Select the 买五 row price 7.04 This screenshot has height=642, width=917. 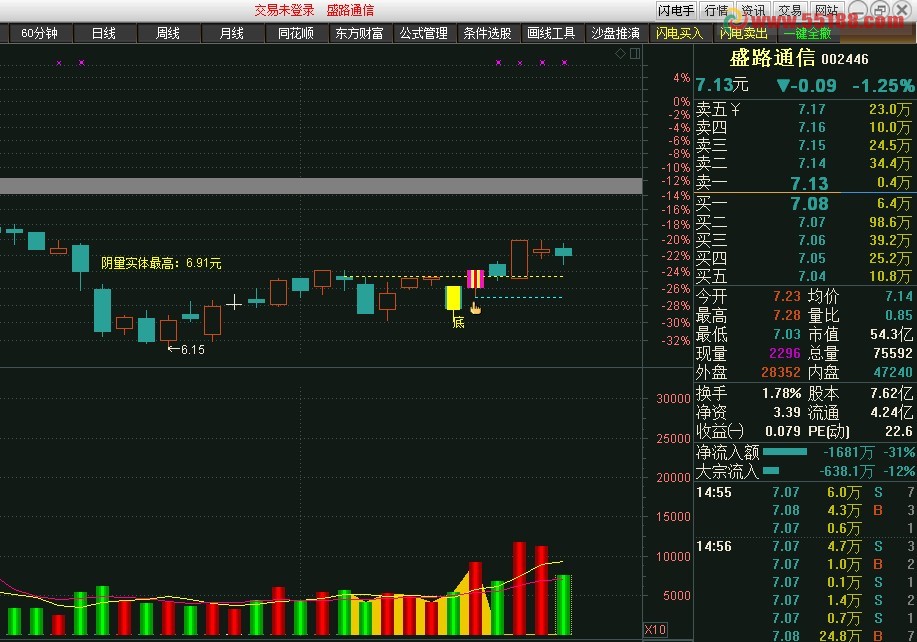pos(812,276)
